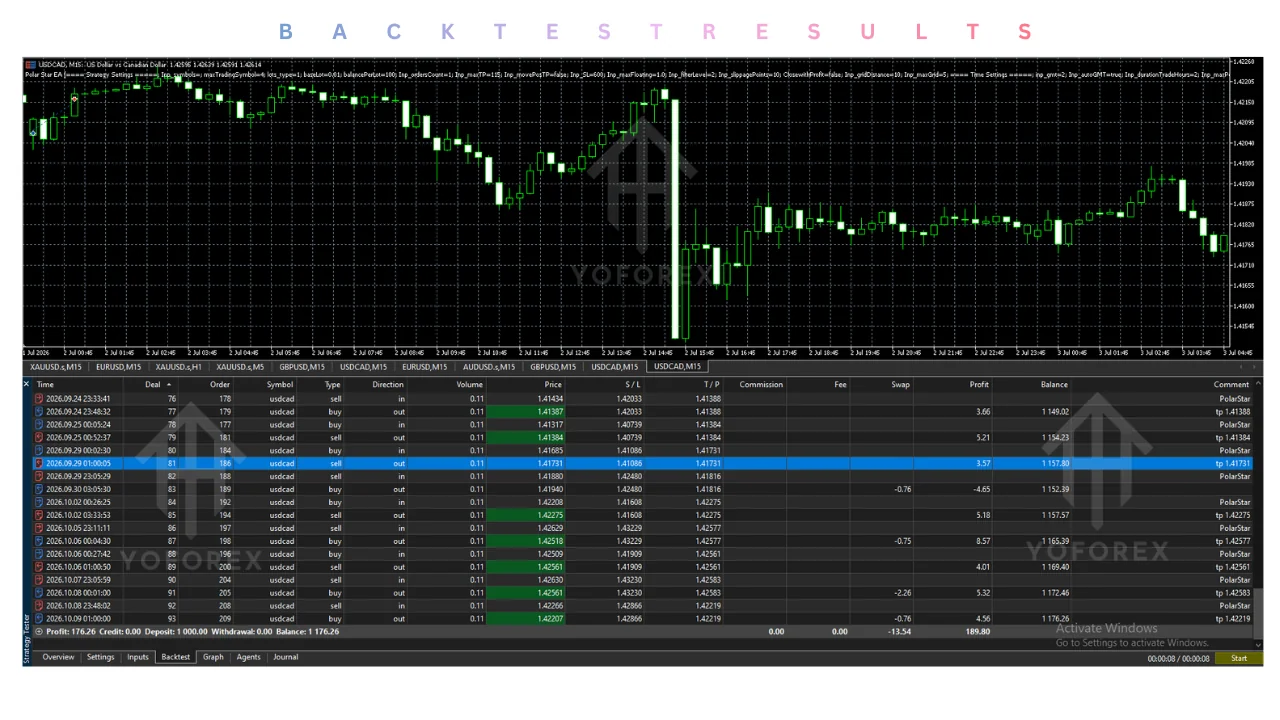Viewport: 1280px width, 720px height.
Task: Click the total profit value 189.80
Action: click(978, 632)
